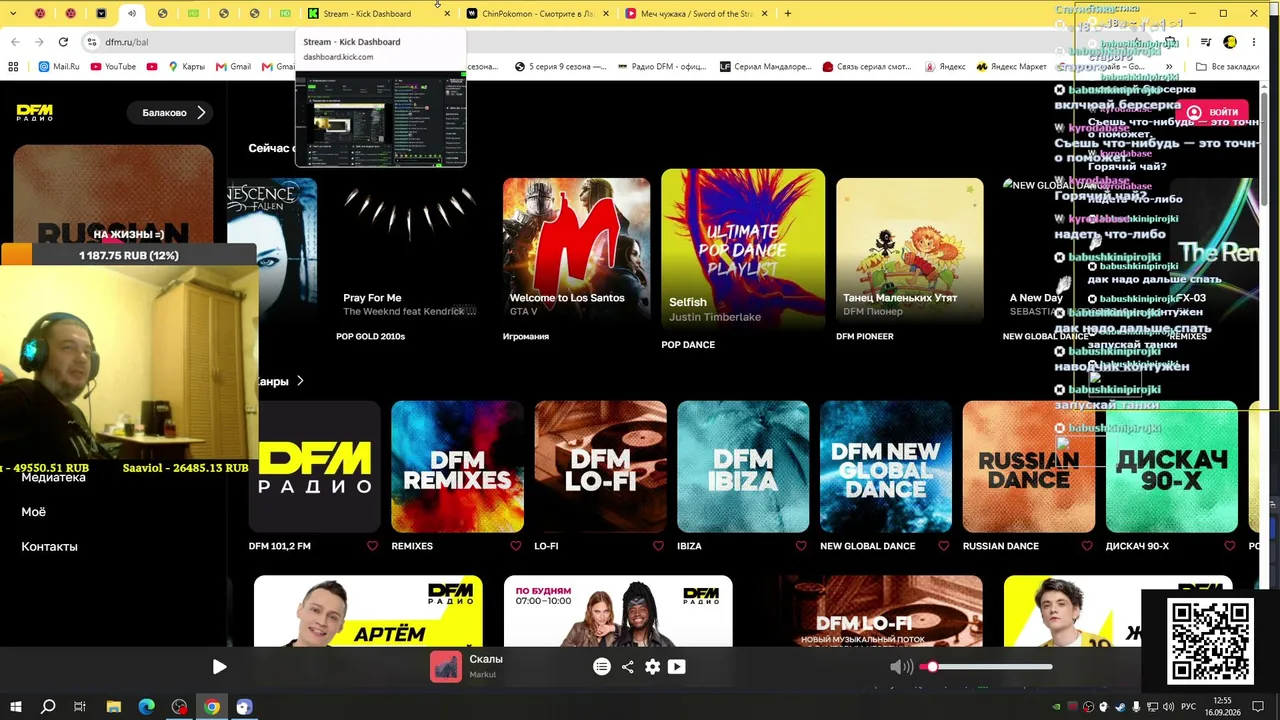Open the taskbar clock and date

1222,706
